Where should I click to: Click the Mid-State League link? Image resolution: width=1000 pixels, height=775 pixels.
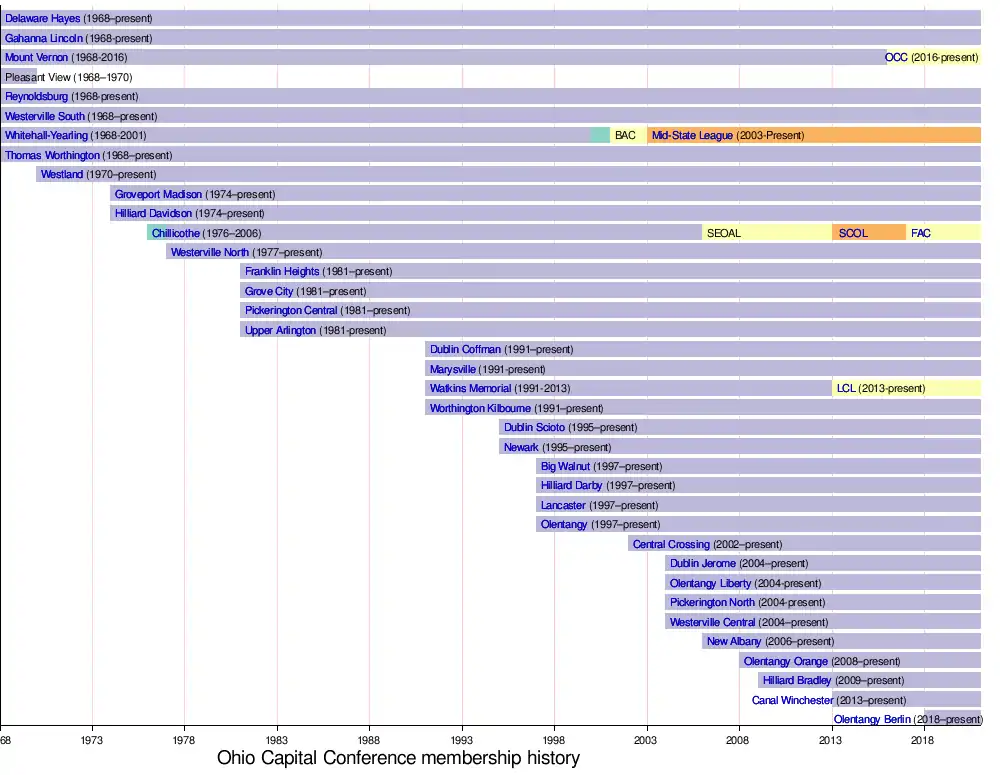[692, 135]
